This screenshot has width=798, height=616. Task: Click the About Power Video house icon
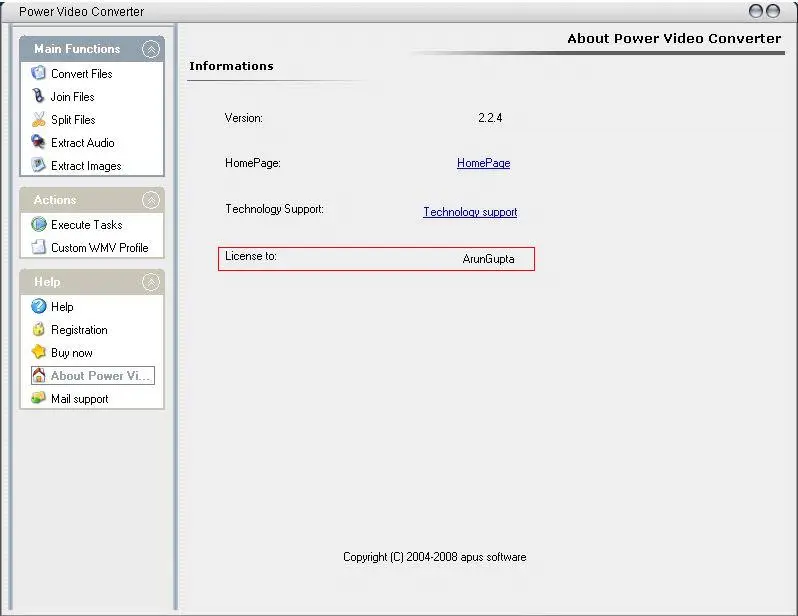coord(39,375)
